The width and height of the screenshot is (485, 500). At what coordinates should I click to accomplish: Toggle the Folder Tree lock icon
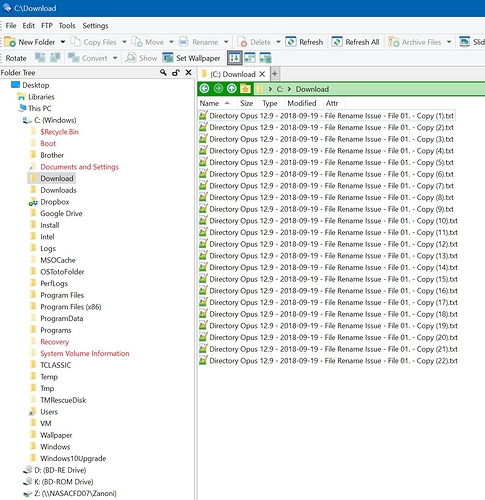point(176,72)
